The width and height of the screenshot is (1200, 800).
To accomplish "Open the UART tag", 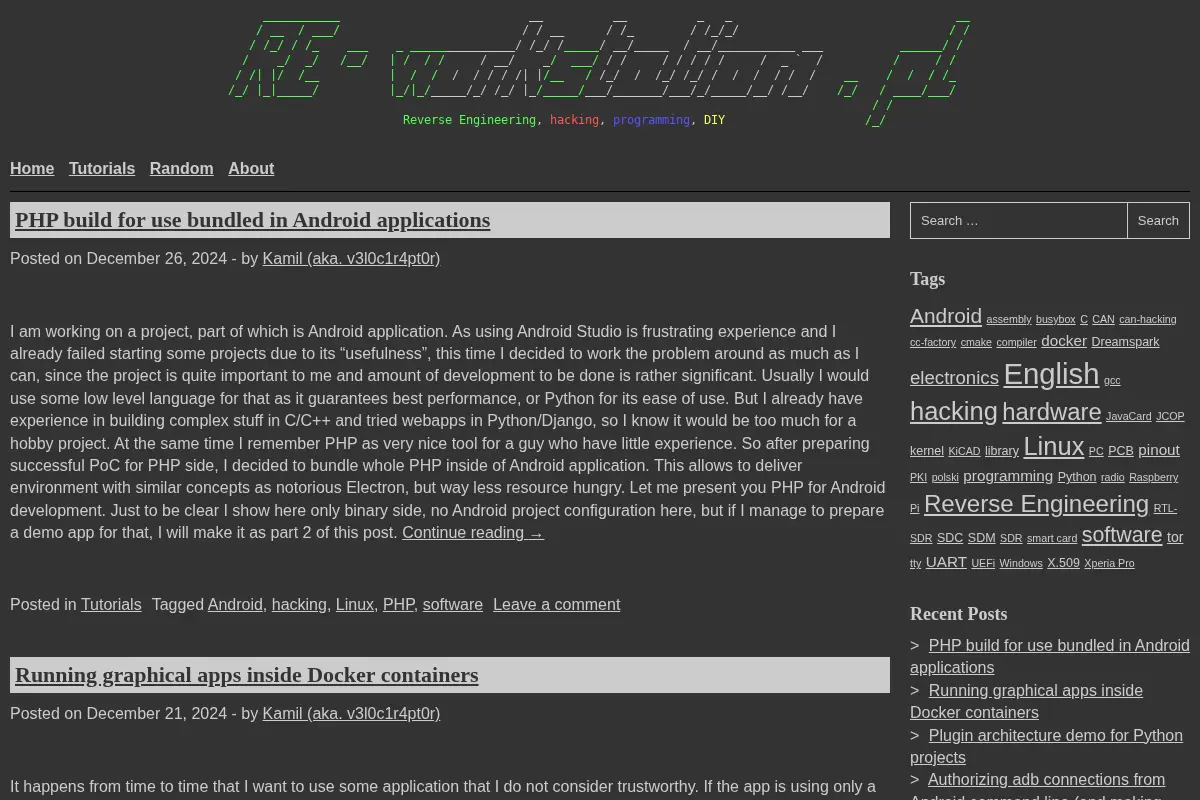I will (x=946, y=562).
